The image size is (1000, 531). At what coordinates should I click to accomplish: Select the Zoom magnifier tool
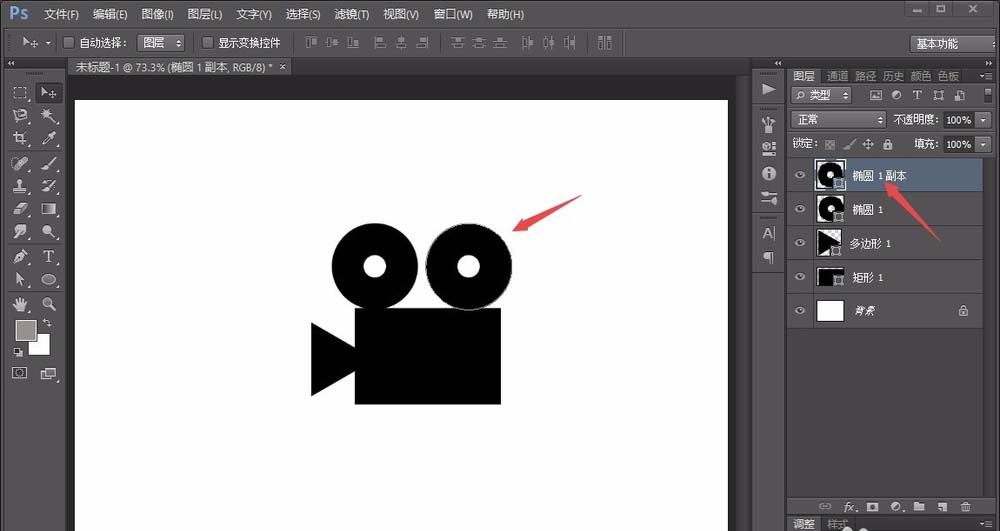(49, 304)
